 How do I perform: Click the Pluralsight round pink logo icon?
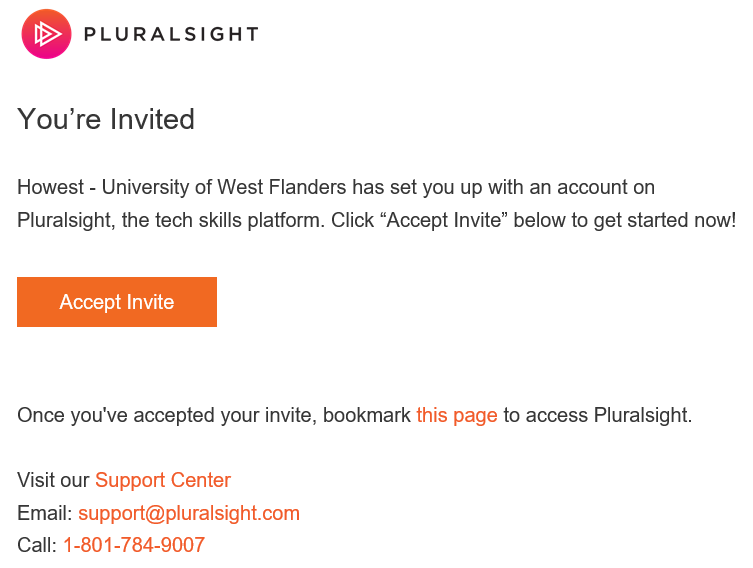(46, 34)
